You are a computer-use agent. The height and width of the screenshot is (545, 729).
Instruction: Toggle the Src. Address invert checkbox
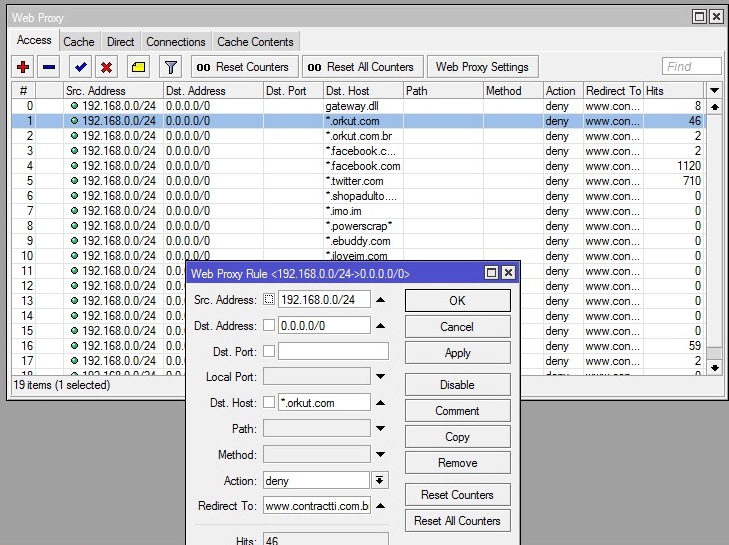tap(269, 299)
